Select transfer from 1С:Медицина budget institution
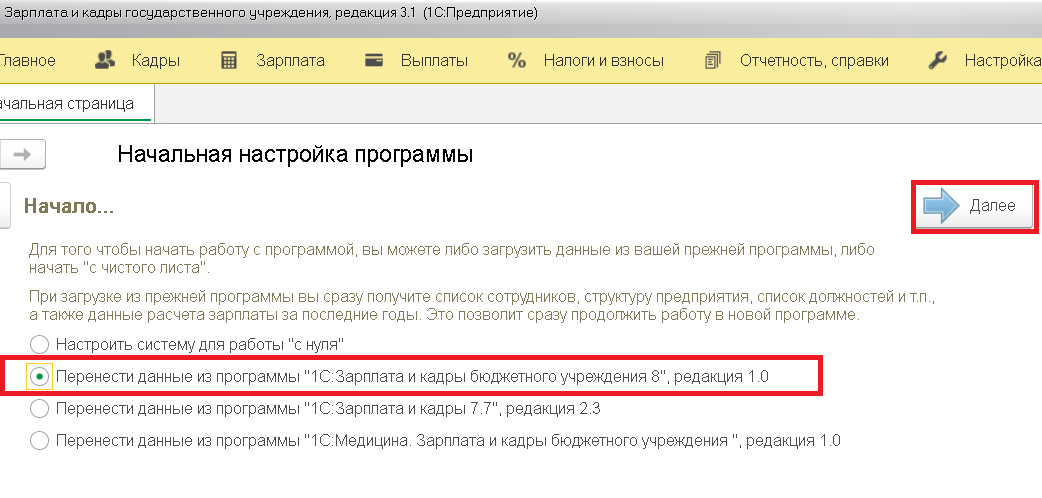This screenshot has height=498, width=1042. point(435,440)
